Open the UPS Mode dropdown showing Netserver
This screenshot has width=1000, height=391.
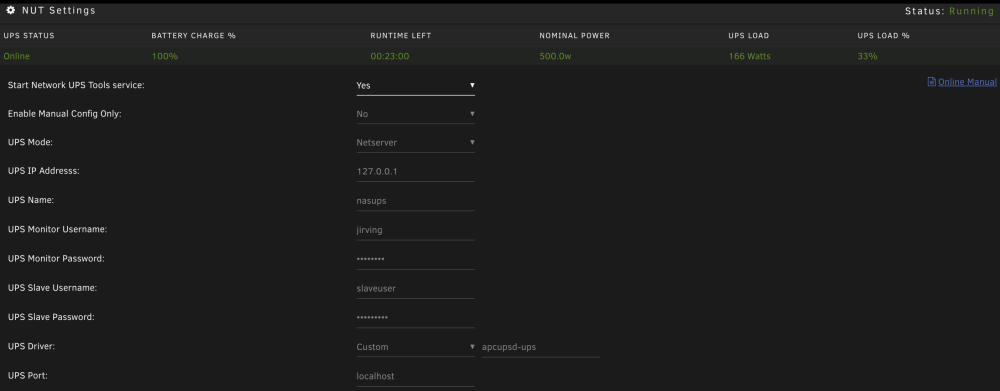(x=415, y=143)
